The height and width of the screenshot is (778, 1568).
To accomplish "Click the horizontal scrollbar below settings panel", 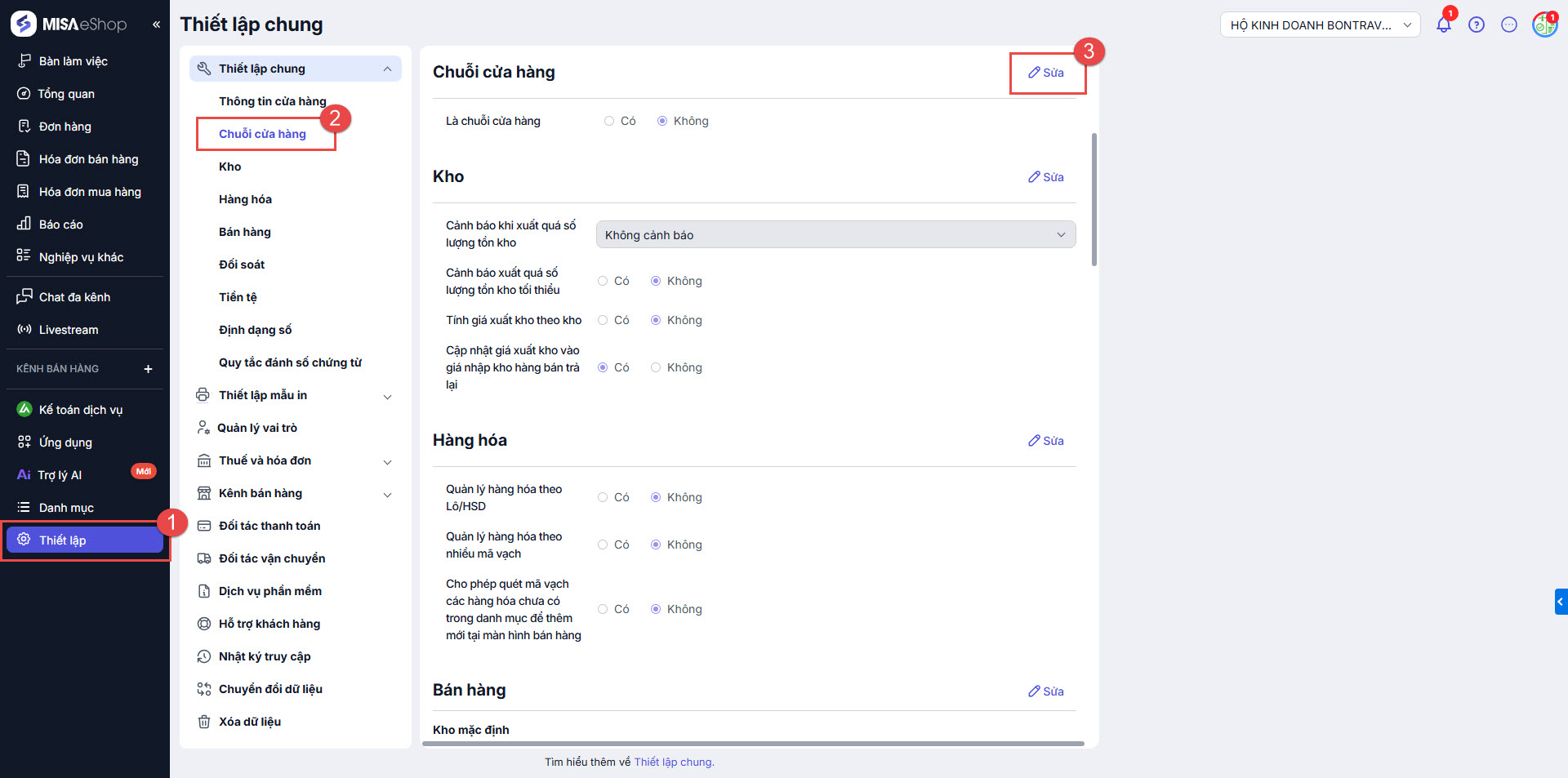I will click(x=753, y=744).
